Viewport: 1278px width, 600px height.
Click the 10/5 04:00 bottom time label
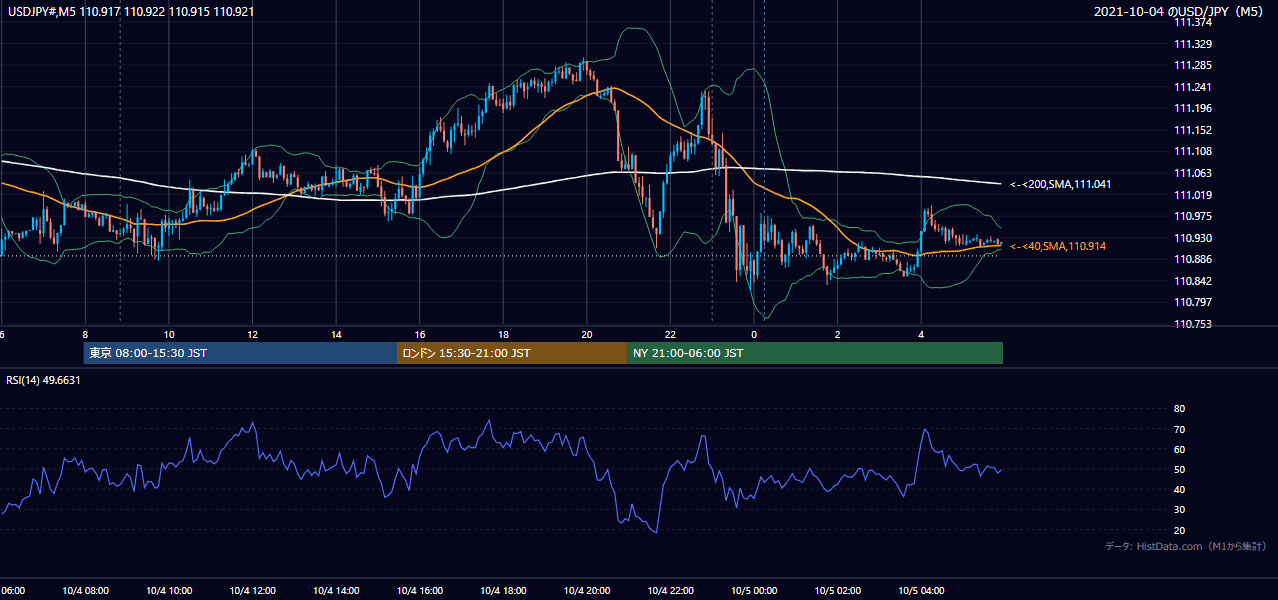[x=920, y=590]
